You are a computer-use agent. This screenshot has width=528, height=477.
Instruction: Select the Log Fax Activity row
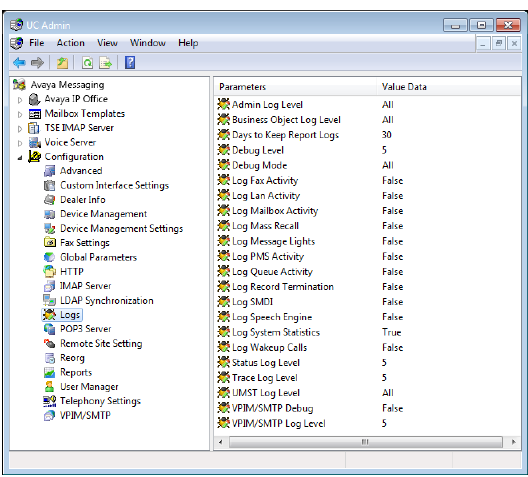pos(265,181)
